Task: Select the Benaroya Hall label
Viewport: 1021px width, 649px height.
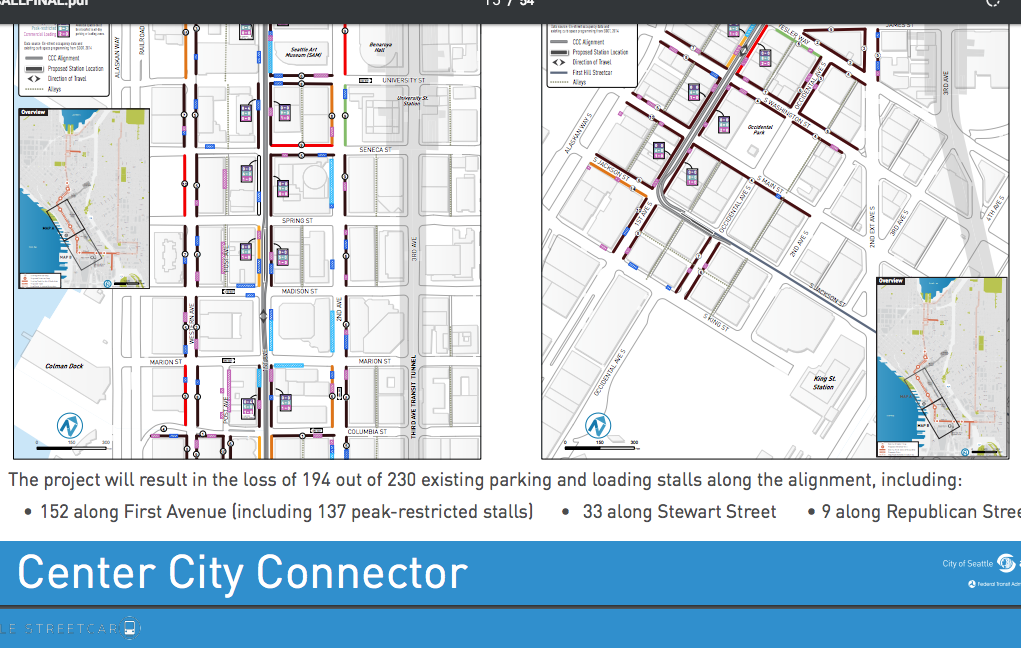Action: pos(381,47)
